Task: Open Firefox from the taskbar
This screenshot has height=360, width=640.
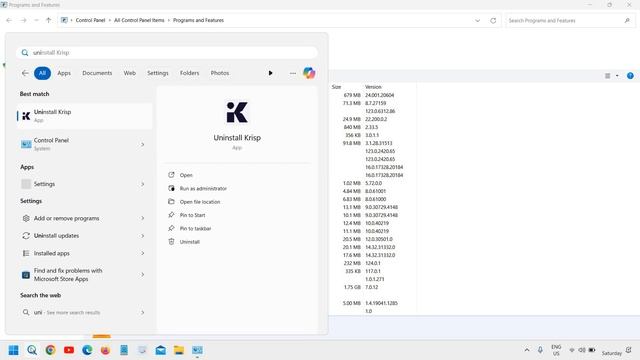Action: tap(105, 350)
